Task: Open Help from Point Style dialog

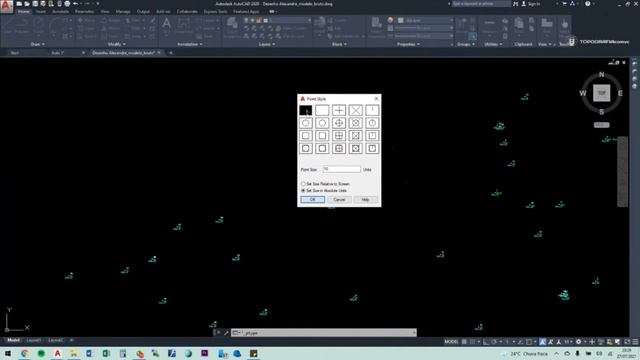Action: (365, 200)
